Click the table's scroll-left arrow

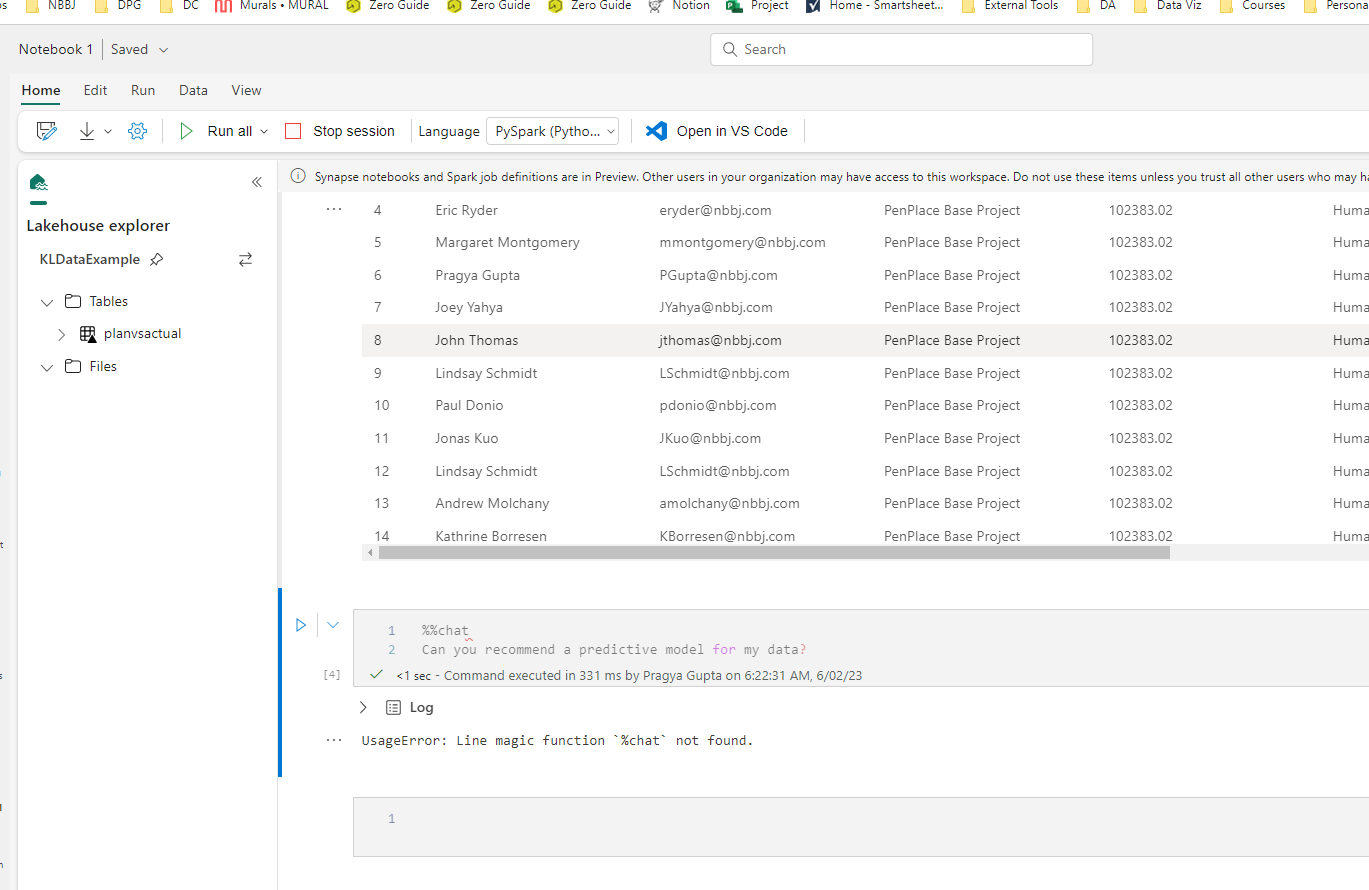(370, 552)
